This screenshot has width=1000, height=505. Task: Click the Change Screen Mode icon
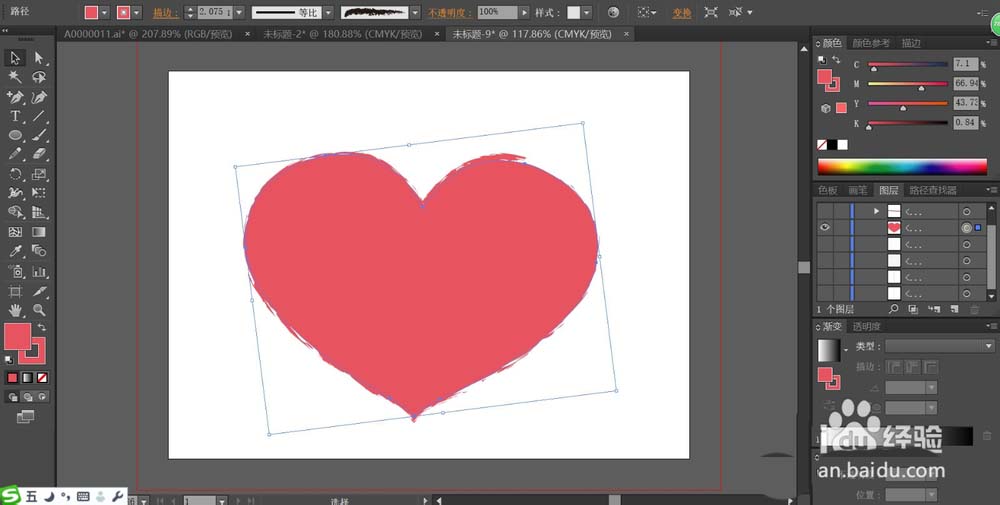pos(26,417)
